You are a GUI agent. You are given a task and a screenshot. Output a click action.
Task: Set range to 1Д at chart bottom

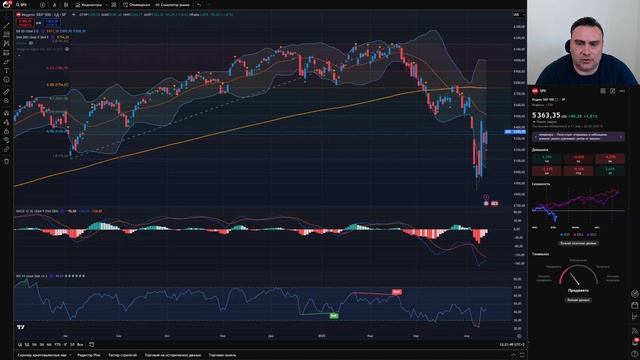pyautogui.click(x=20, y=345)
